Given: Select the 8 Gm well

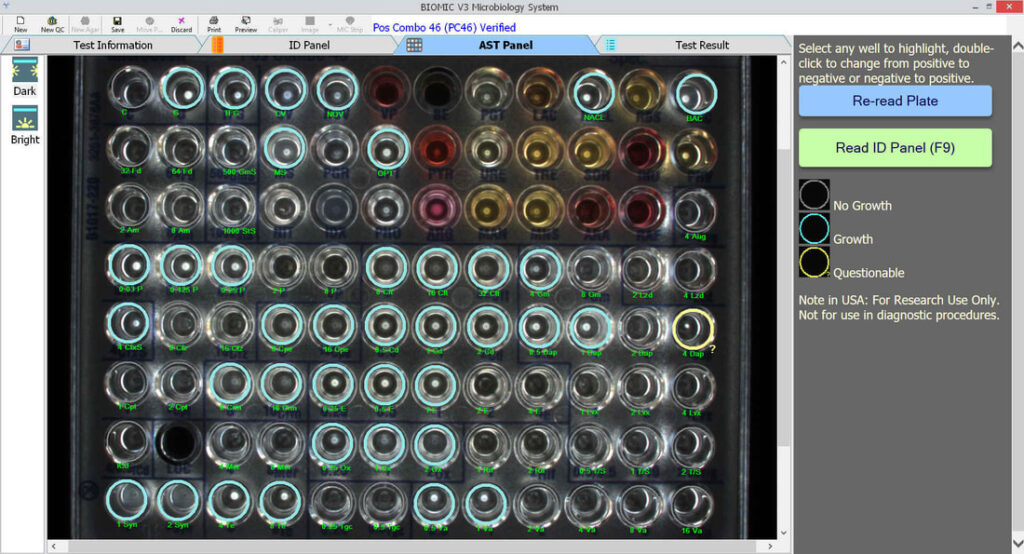Looking at the screenshot, I should 591,270.
